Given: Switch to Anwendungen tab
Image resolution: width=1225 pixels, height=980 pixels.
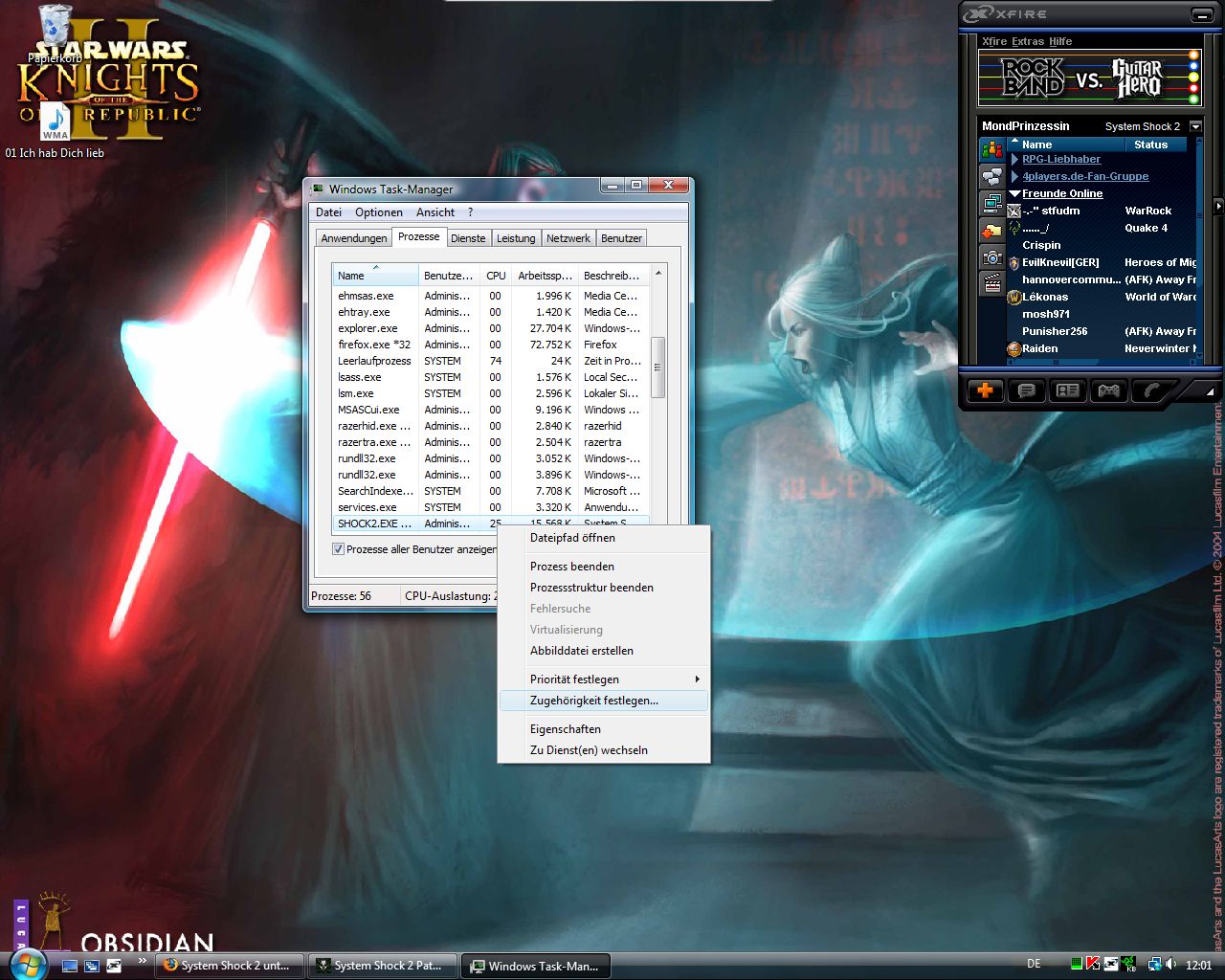Looking at the screenshot, I should 354,238.
